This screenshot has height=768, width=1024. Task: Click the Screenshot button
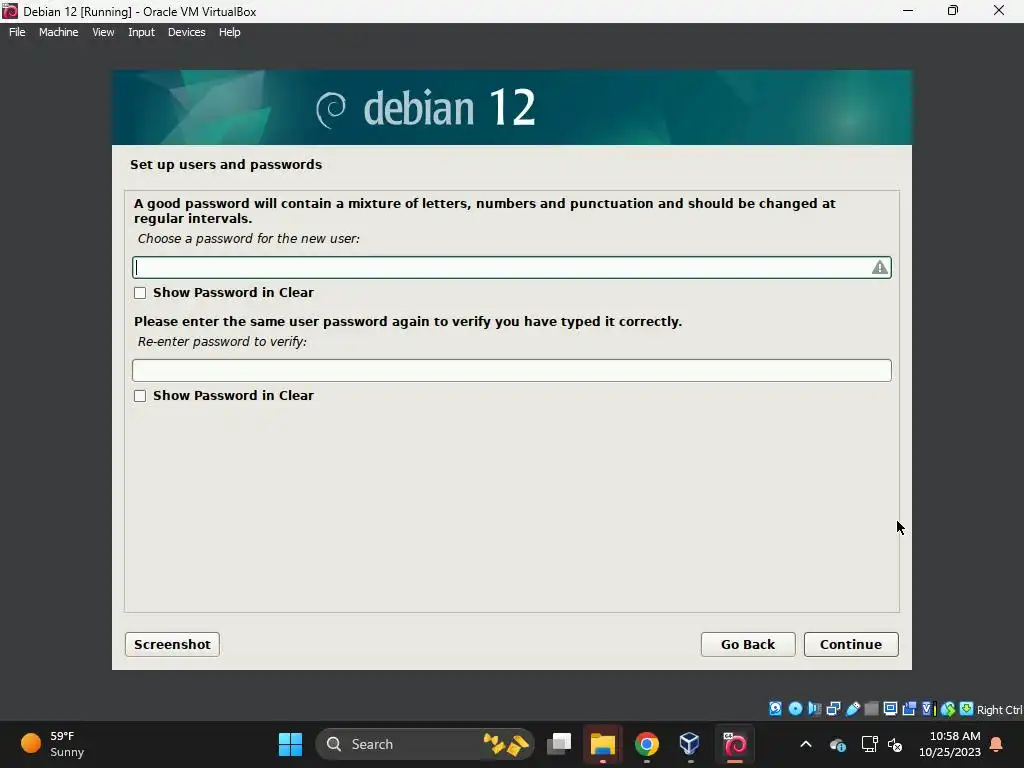point(172,644)
